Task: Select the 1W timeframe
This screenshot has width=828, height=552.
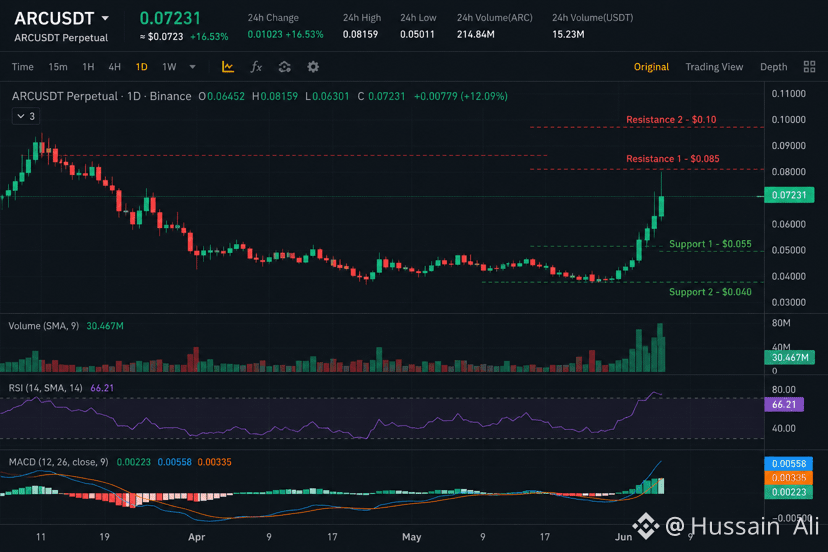Action: pyautogui.click(x=169, y=67)
